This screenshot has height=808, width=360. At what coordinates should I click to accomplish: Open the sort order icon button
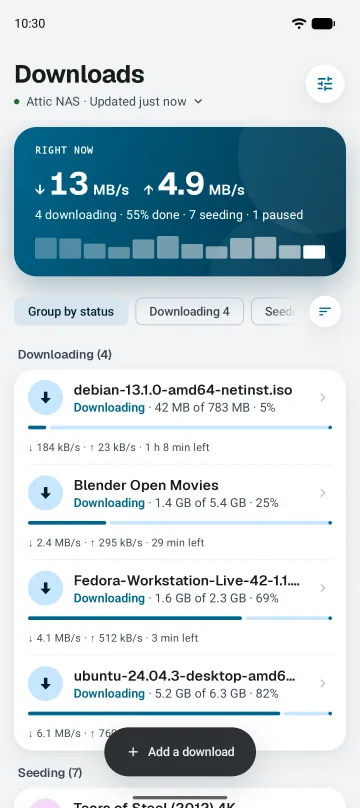325,311
